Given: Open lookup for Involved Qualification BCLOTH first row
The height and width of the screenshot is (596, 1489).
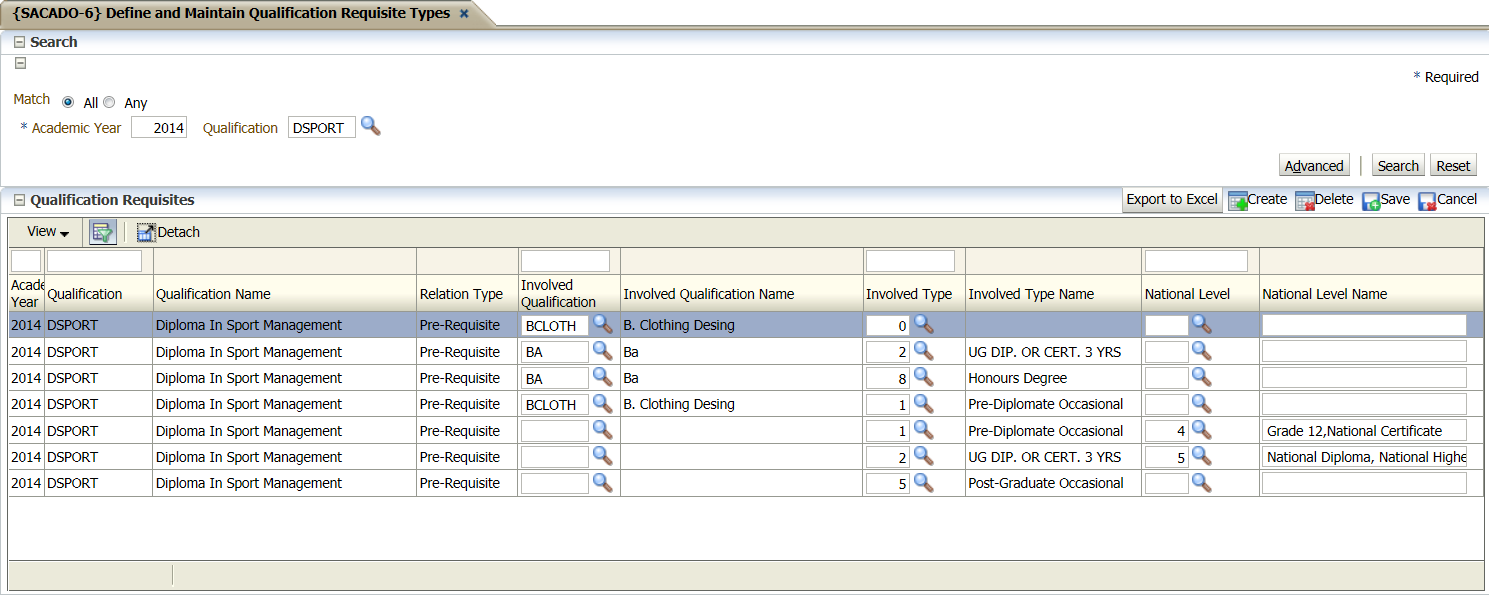Looking at the screenshot, I should pyautogui.click(x=602, y=324).
